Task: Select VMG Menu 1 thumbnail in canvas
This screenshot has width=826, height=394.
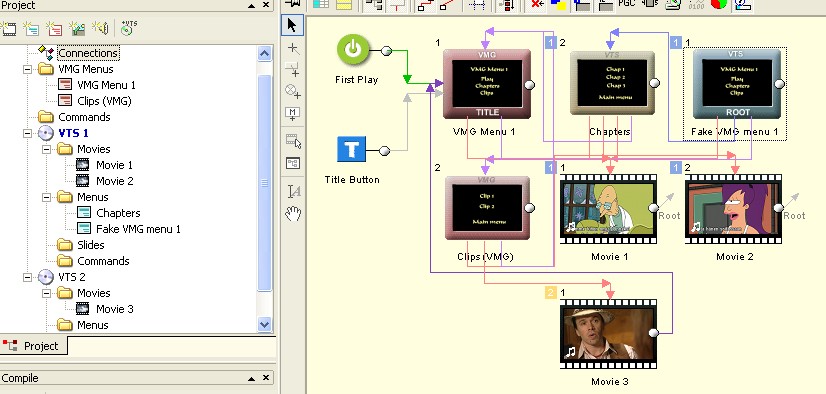Action: point(487,84)
